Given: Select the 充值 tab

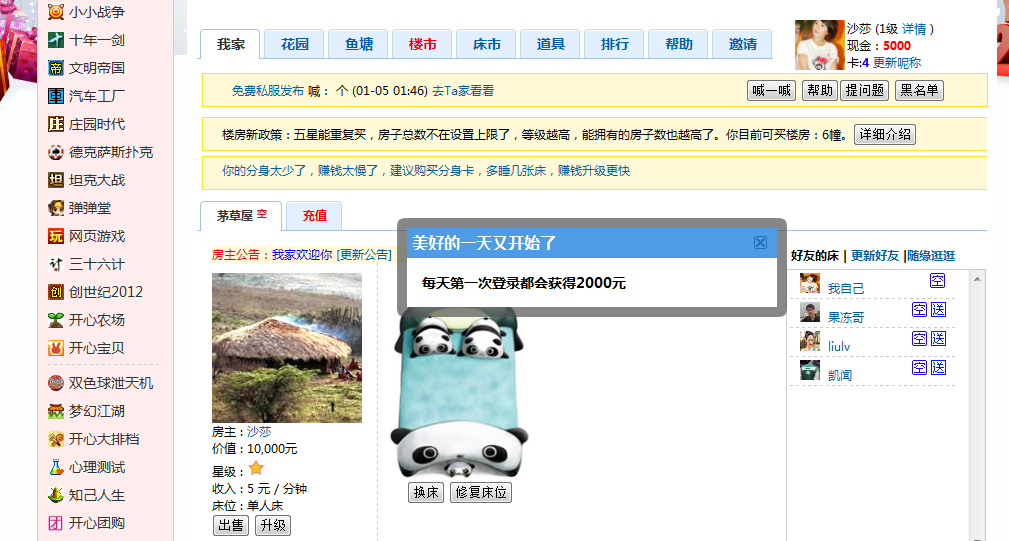Looking at the screenshot, I should 315,215.
